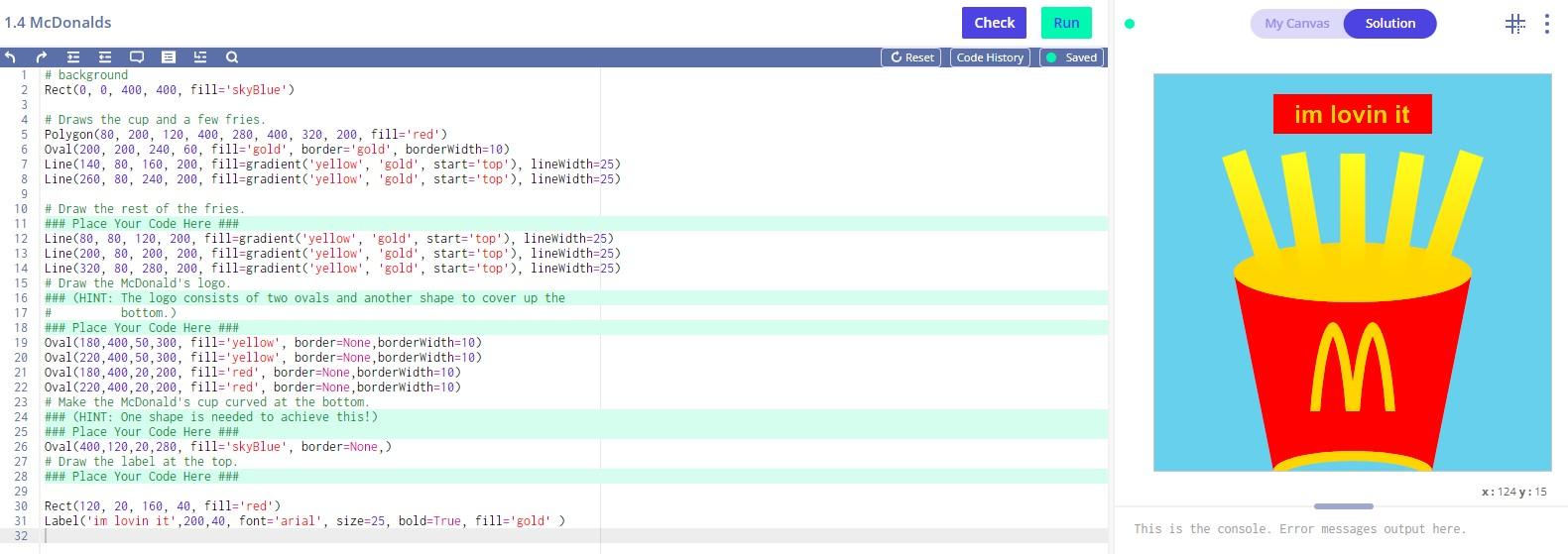Viewport: 1568px width, 554px height.
Task: Toggle the canvas grid icon
Action: [1515, 24]
